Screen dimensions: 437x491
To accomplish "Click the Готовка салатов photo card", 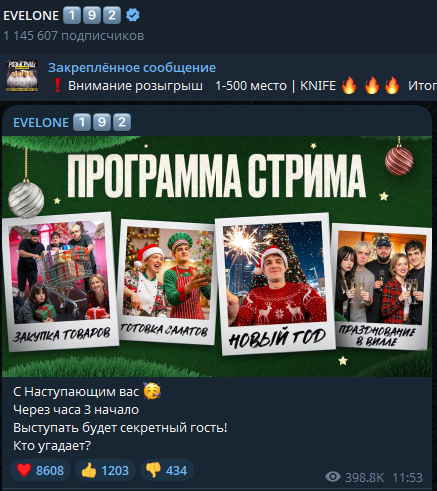I will [x=168, y=282].
